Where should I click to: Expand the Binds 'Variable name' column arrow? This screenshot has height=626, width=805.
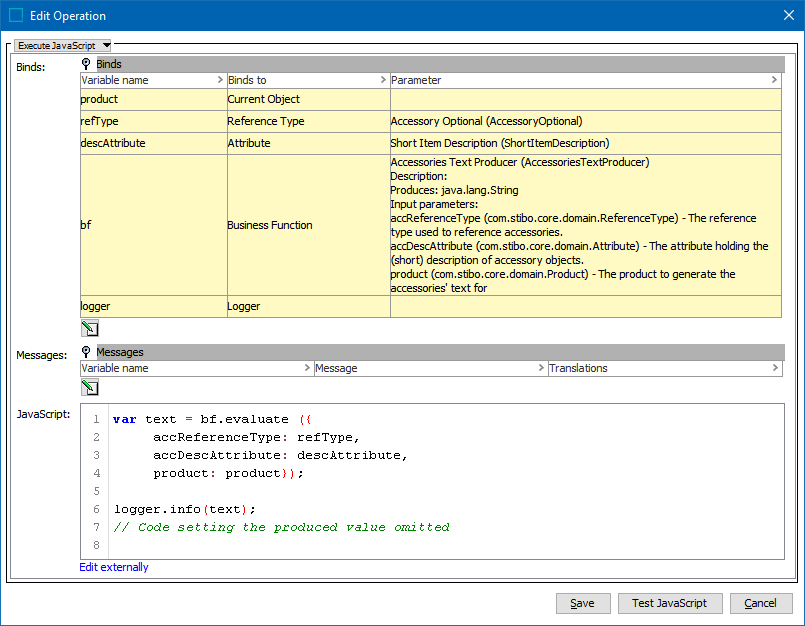pyautogui.click(x=220, y=80)
